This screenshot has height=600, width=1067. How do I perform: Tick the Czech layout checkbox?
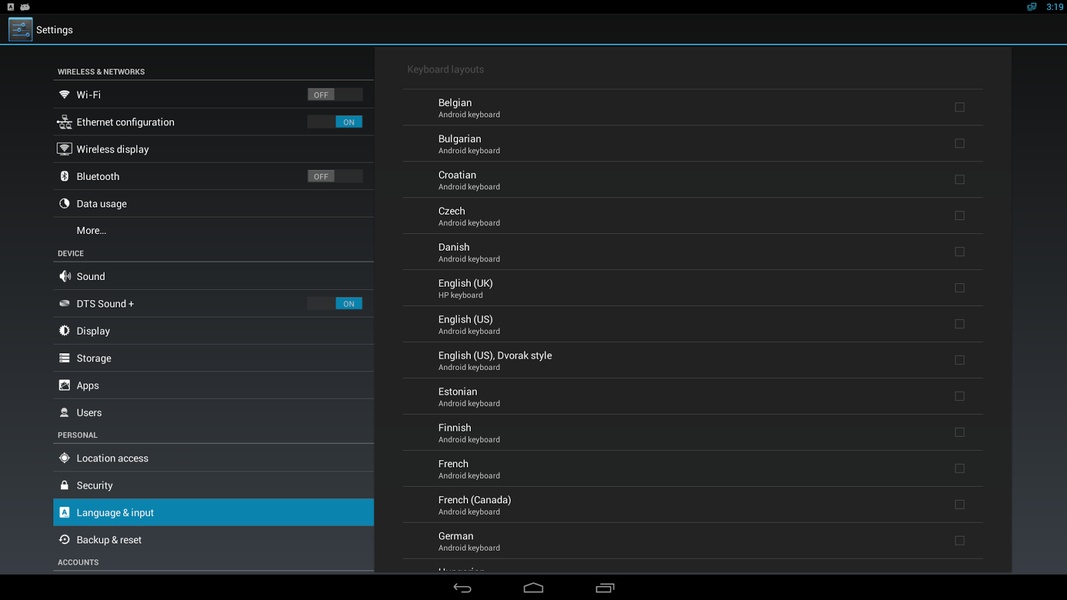[959, 216]
